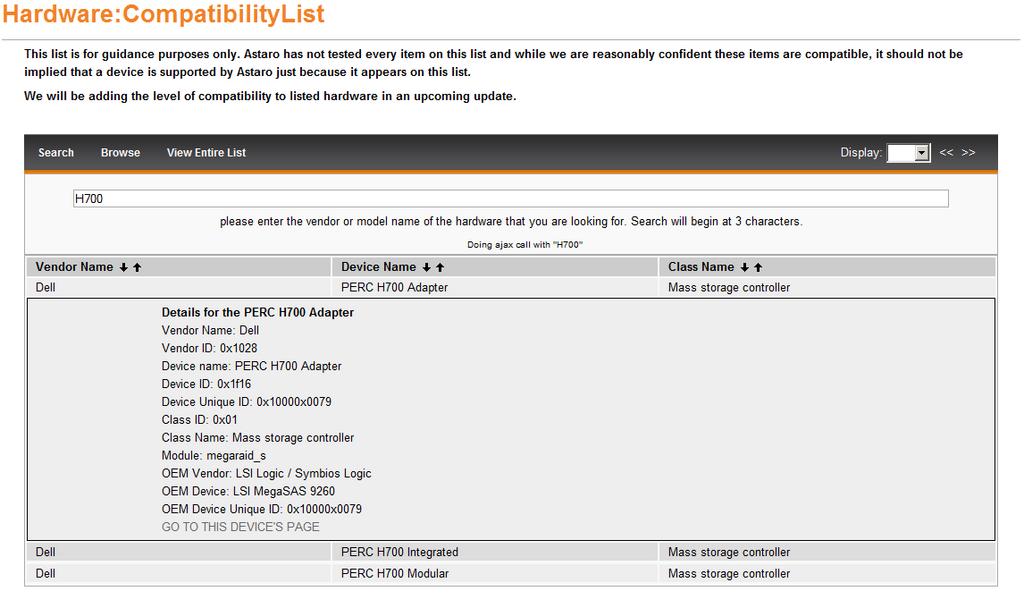Open the View Entire List tab
The height and width of the screenshot is (608, 1024).
[206, 153]
